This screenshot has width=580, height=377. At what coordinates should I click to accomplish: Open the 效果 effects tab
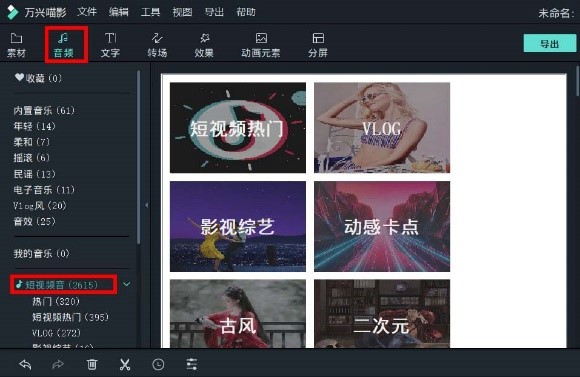[204, 45]
